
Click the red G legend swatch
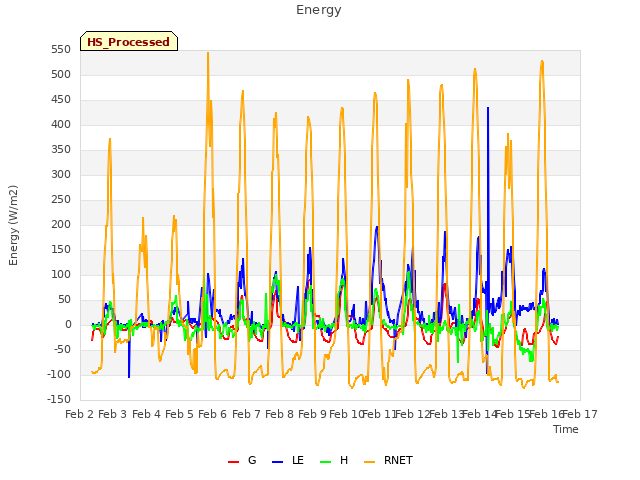pyautogui.click(x=233, y=462)
